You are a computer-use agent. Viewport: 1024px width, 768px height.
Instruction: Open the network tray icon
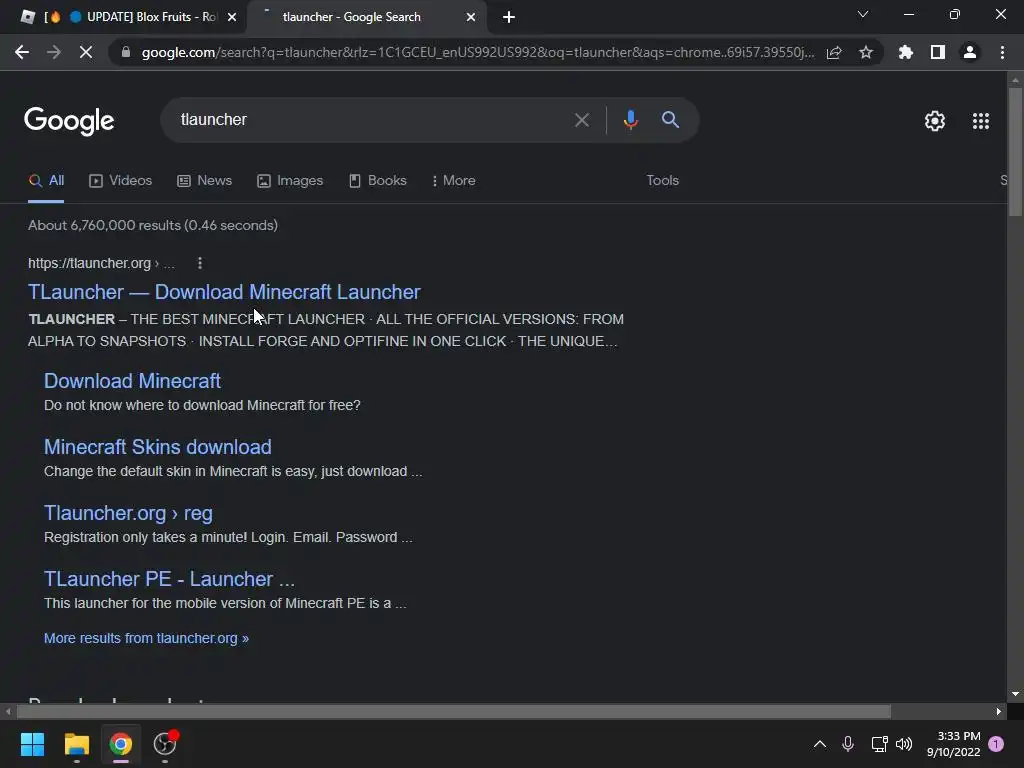pos(879,744)
